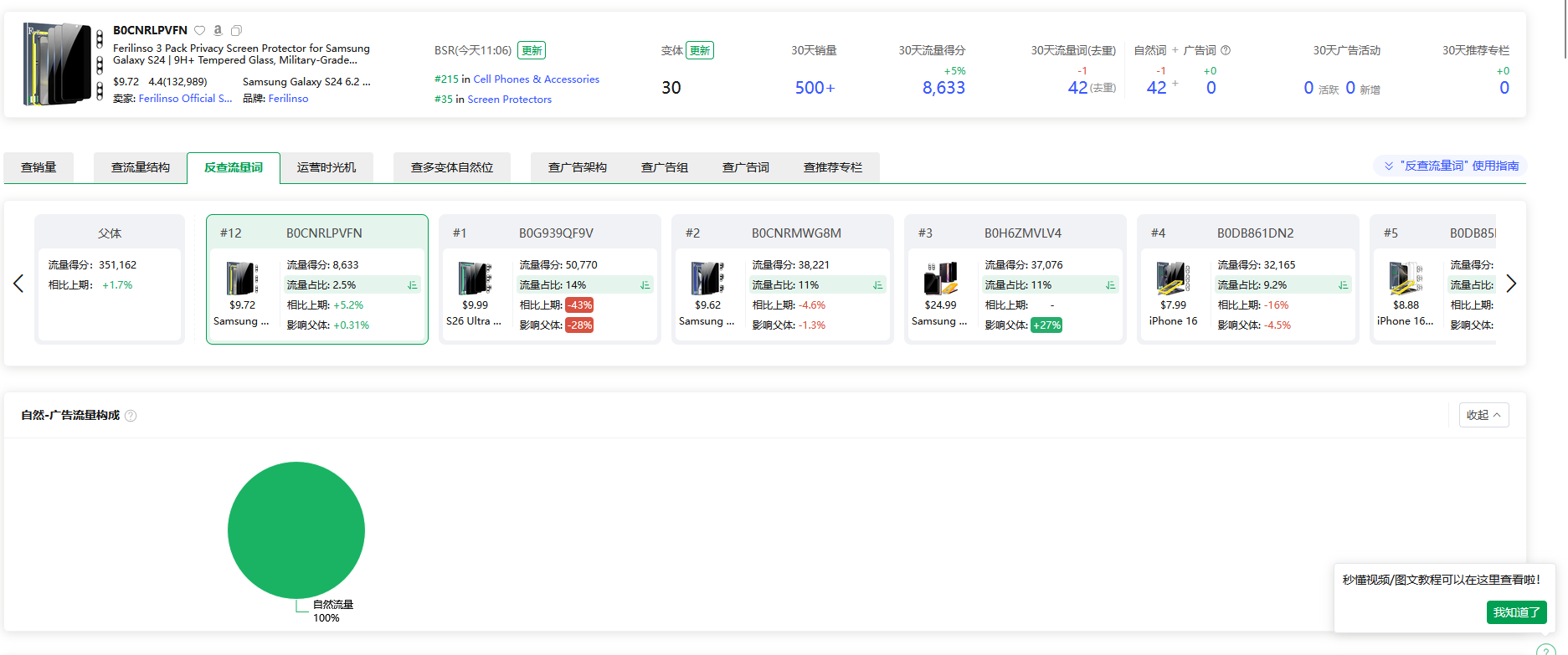Click the 流量占比: 9.2% row in the #4 card
The image size is (1568, 655).
click(1283, 285)
